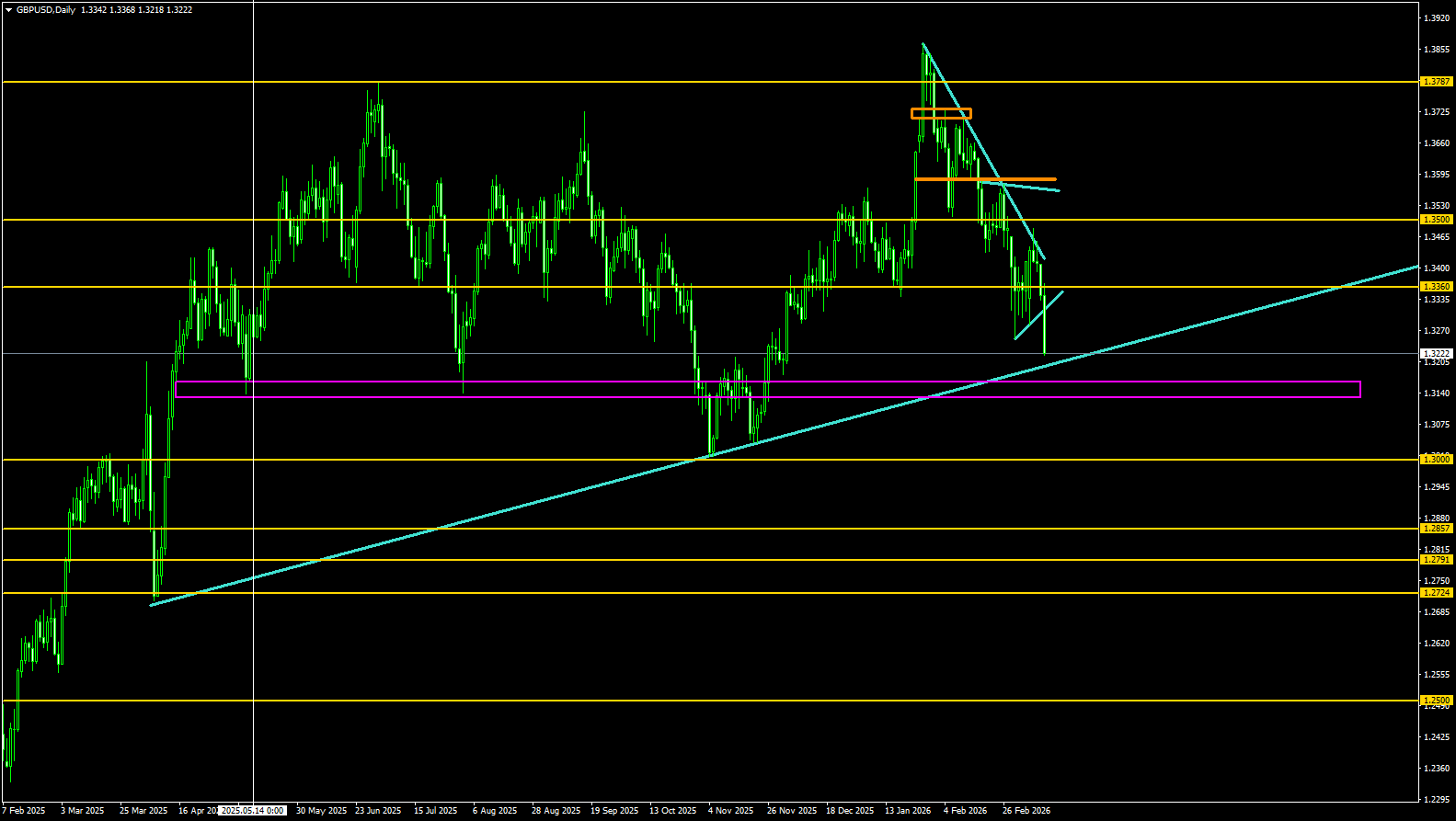Viewport: 1456px width, 821px height.
Task: Click the 1.3920 price scale value
Action: tap(1437, 18)
